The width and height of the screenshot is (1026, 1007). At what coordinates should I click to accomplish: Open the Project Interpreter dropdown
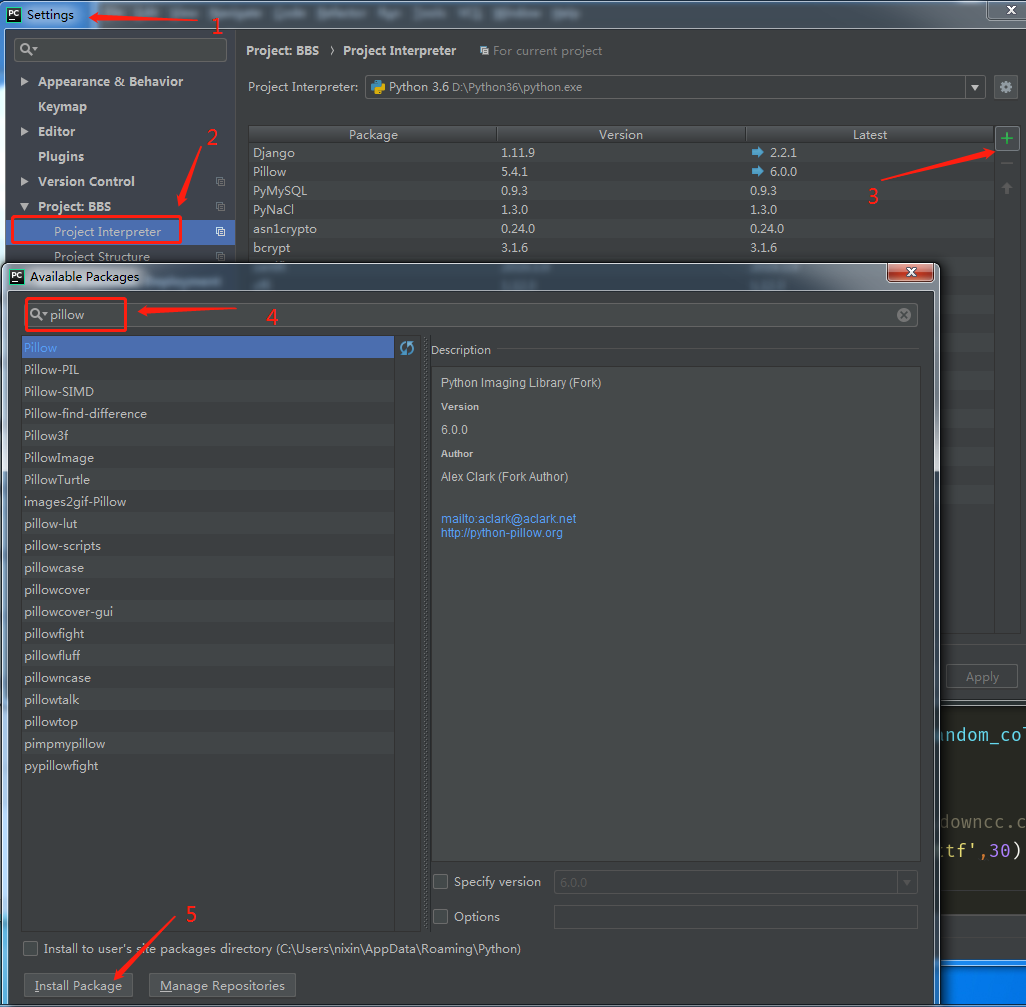[x=975, y=87]
